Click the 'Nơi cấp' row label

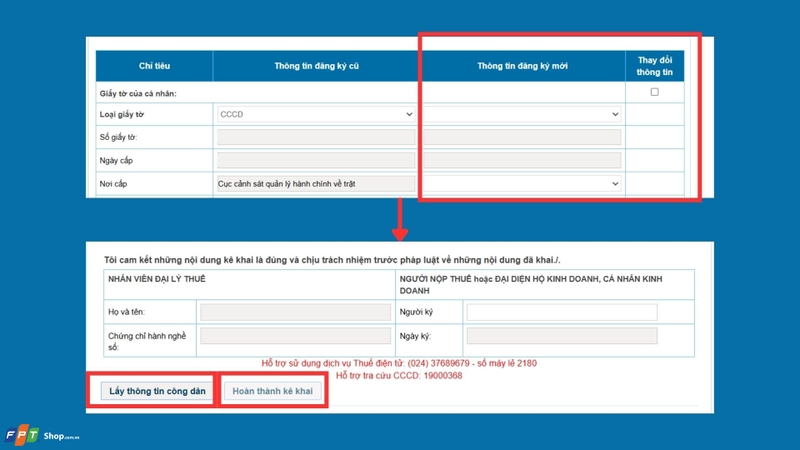[113, 184]
